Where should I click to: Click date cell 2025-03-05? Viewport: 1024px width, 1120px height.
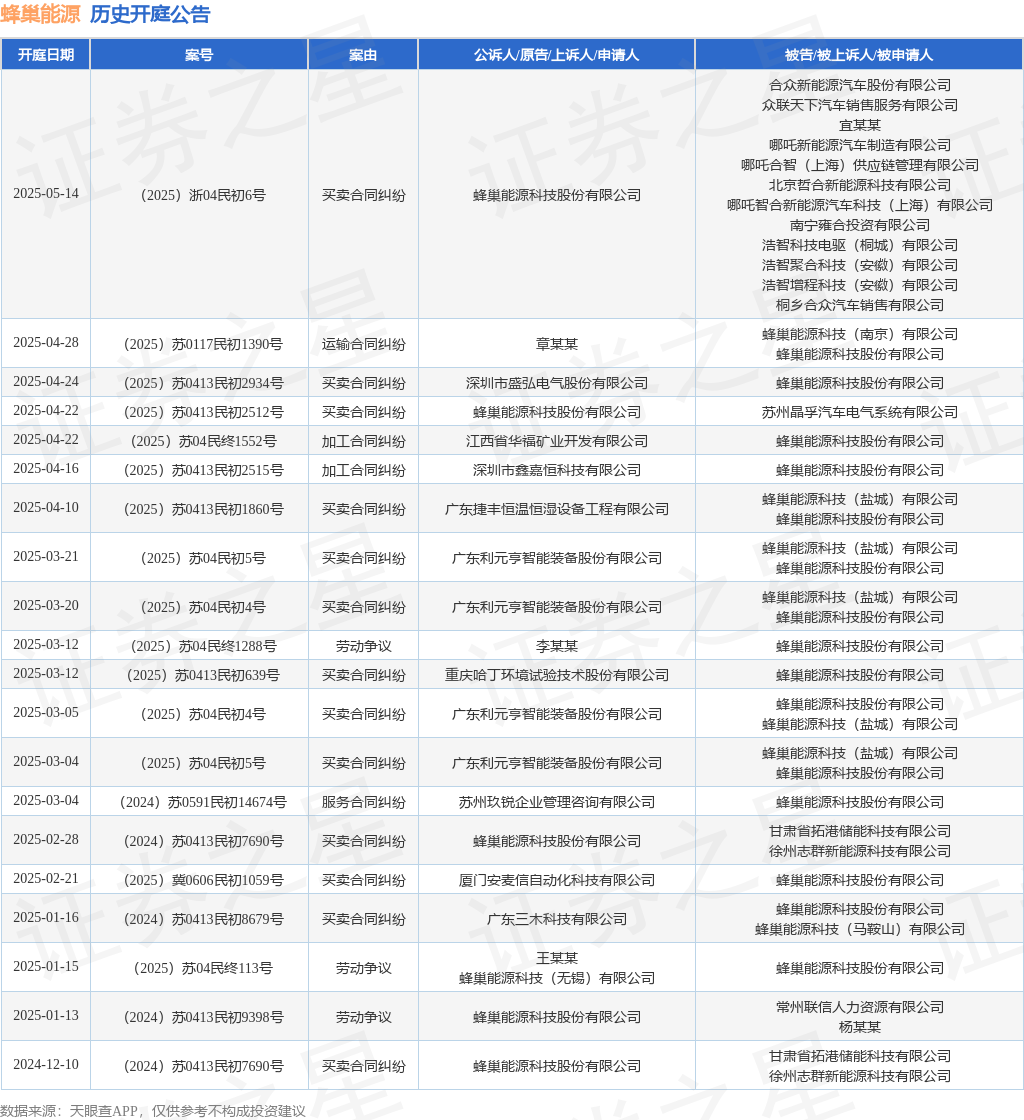46,713
